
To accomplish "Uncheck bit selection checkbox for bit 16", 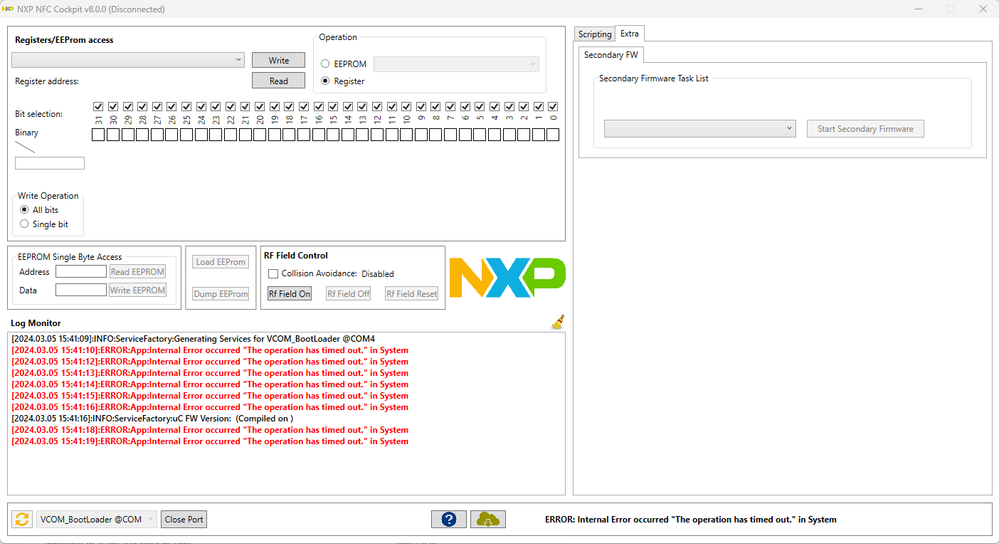I will (x=319, y=106).
